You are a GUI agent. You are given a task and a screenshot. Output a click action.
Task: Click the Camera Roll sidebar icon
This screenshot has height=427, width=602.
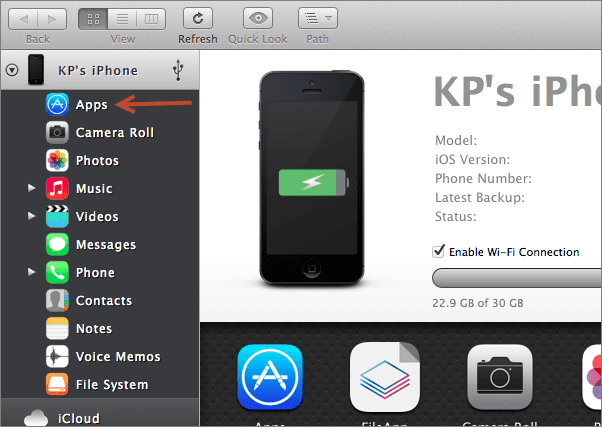coord(57,132)
